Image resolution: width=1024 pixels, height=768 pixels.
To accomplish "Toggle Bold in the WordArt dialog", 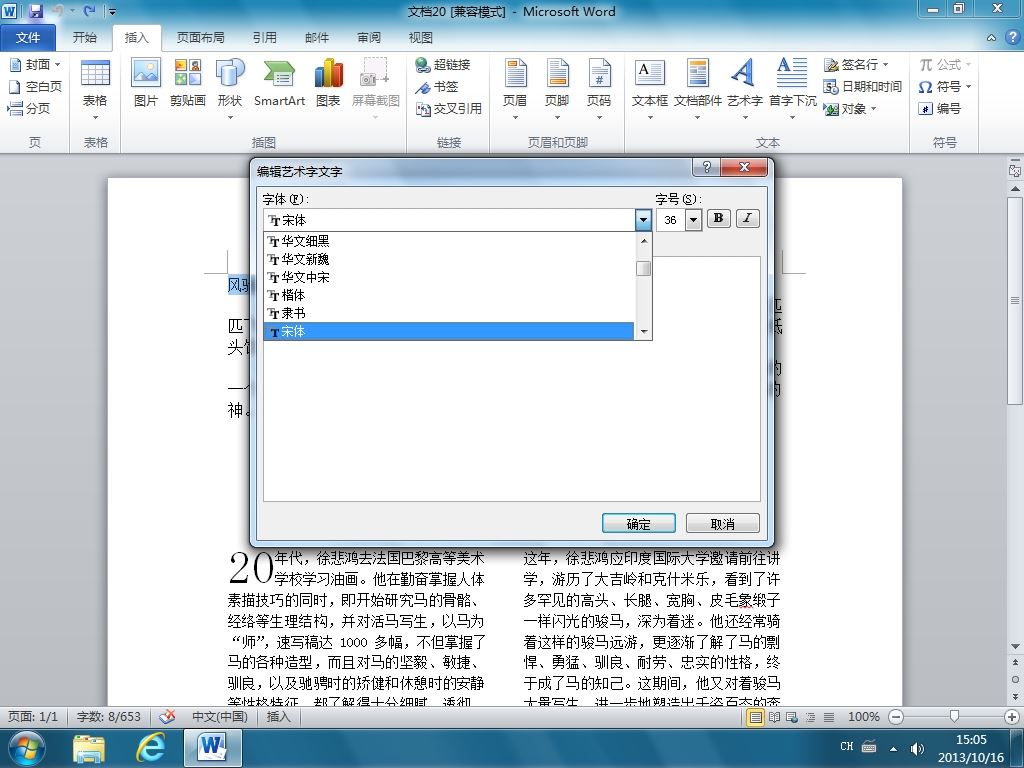I will point(718,219).
